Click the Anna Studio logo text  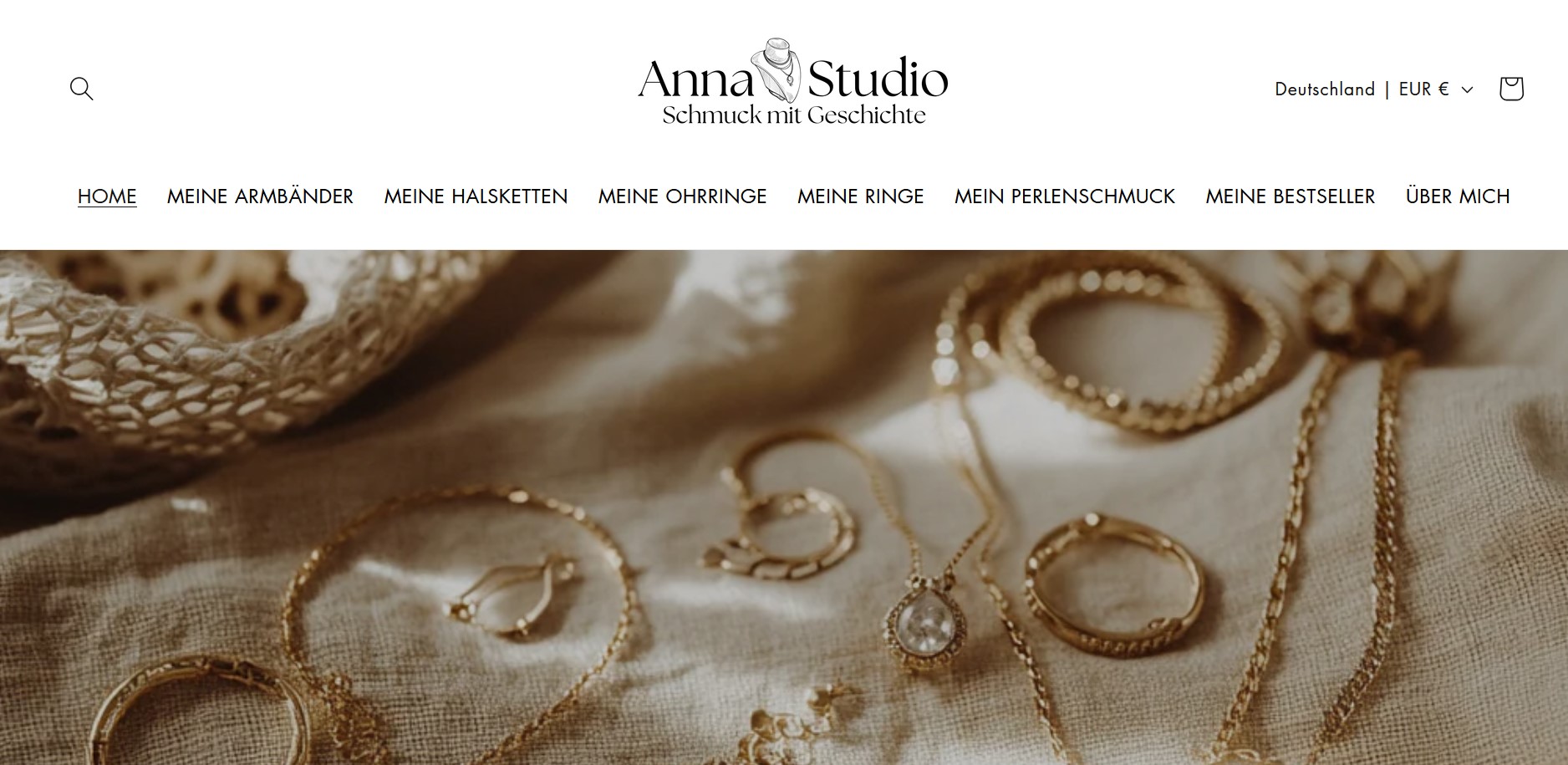tap(792, 79)
